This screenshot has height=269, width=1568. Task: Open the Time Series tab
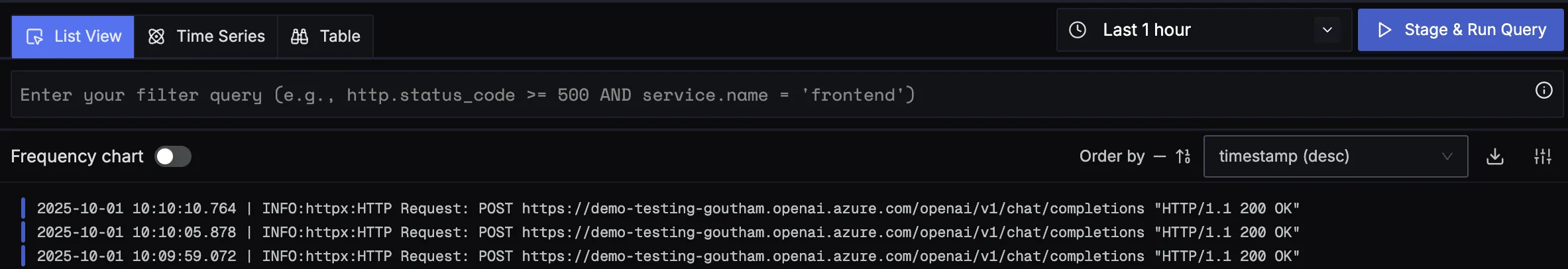[x=206, y=36]
